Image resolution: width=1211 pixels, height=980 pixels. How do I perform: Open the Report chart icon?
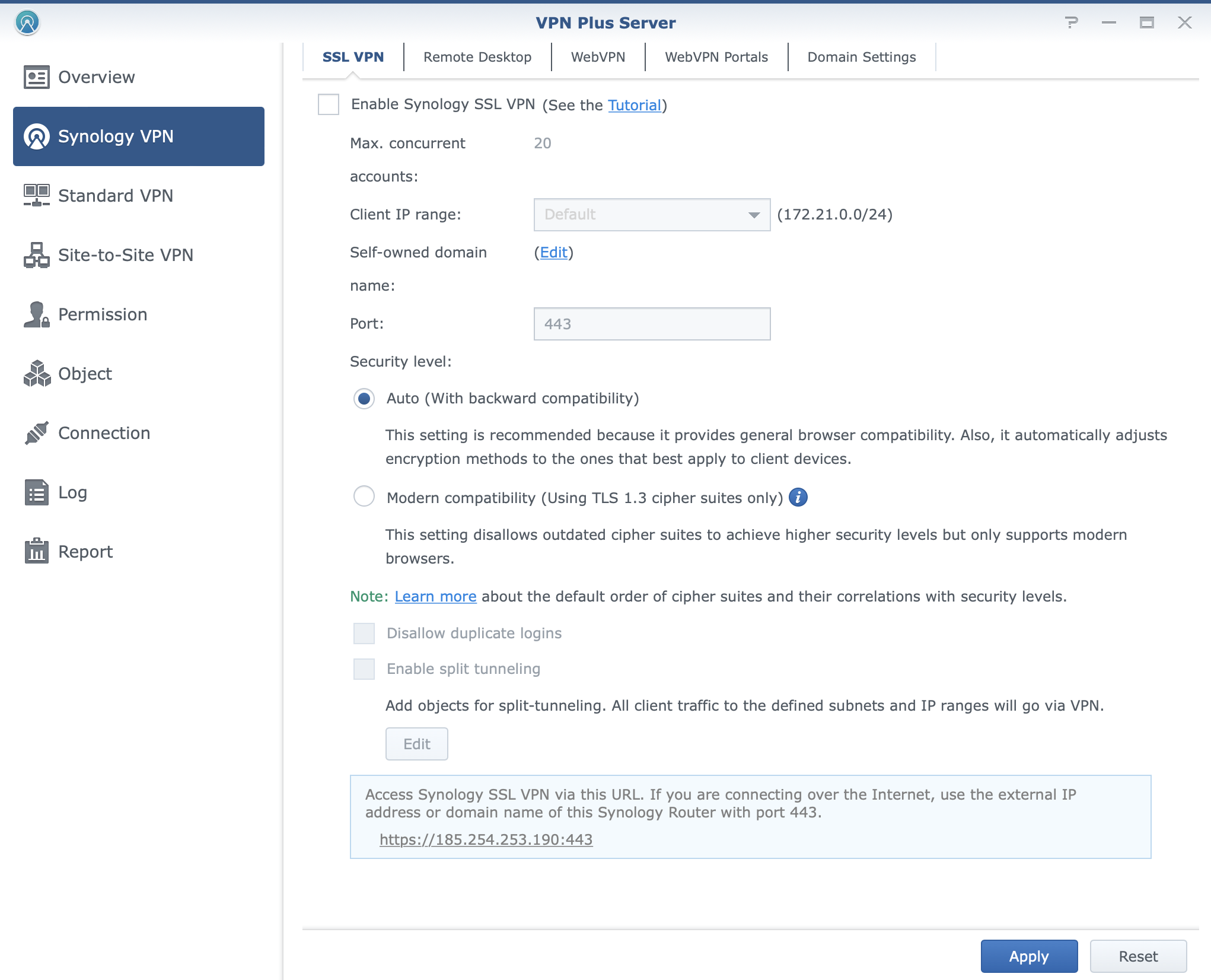[x=37, y=551]
